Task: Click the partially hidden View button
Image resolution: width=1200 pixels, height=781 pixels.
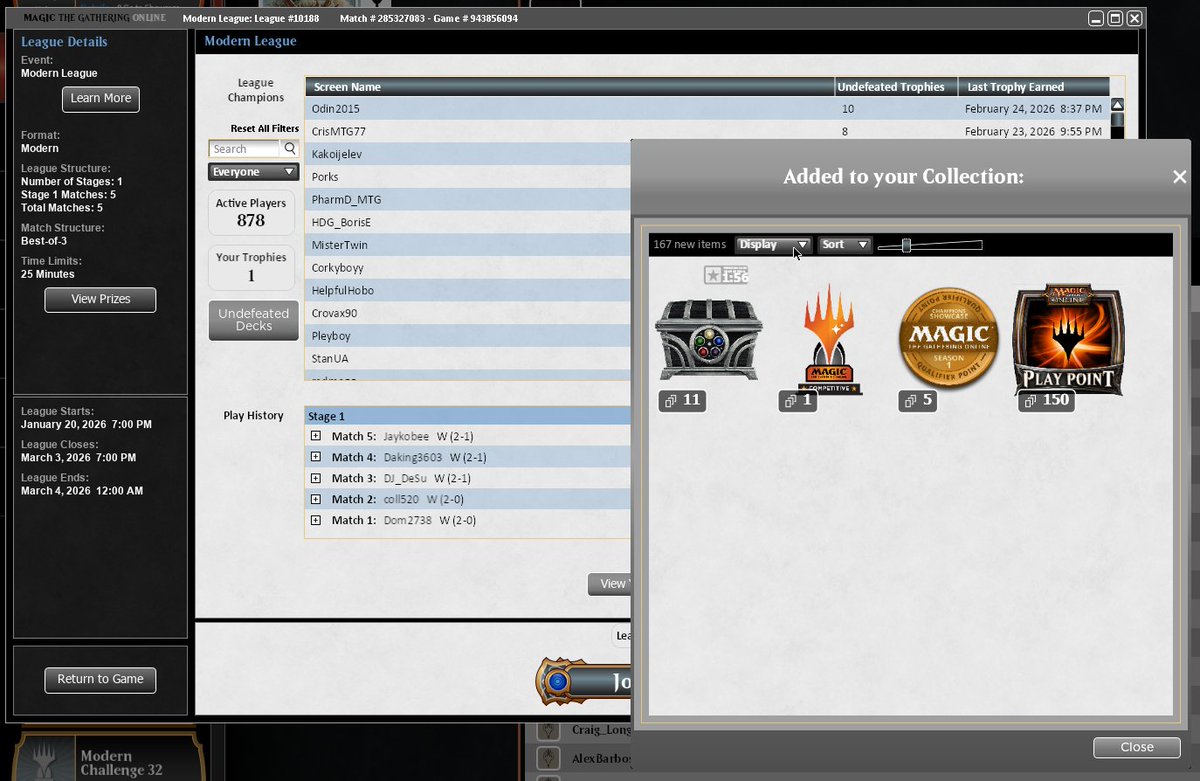Action: pyautogui.click(x=610, y=584)
